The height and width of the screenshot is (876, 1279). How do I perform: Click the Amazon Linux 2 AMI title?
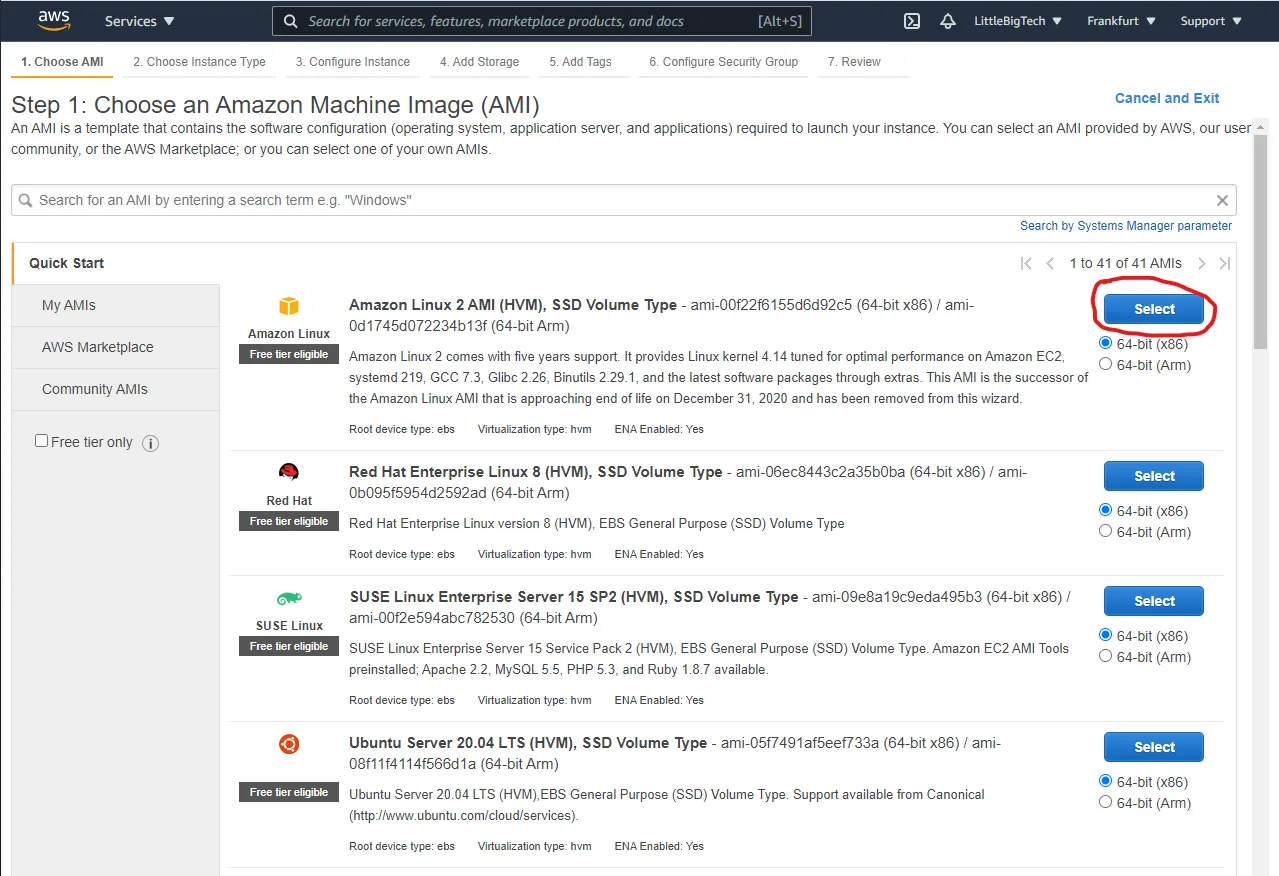click(513, 305)
